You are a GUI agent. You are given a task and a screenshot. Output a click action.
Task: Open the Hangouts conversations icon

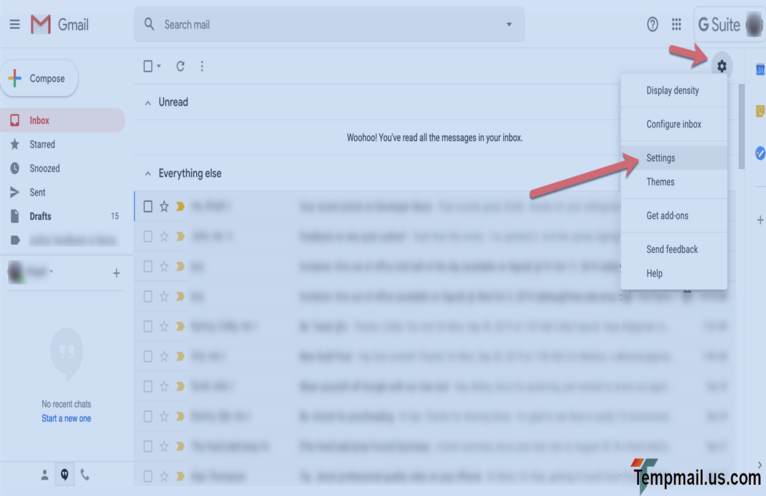(65, 475)
